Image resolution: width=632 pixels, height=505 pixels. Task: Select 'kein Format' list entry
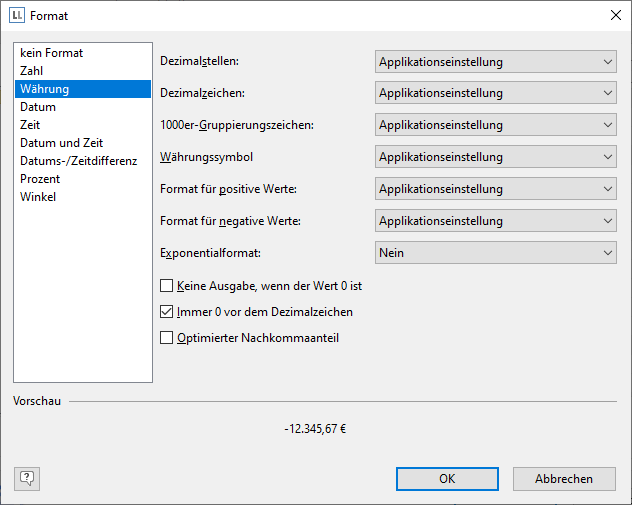tap(51, 53)
